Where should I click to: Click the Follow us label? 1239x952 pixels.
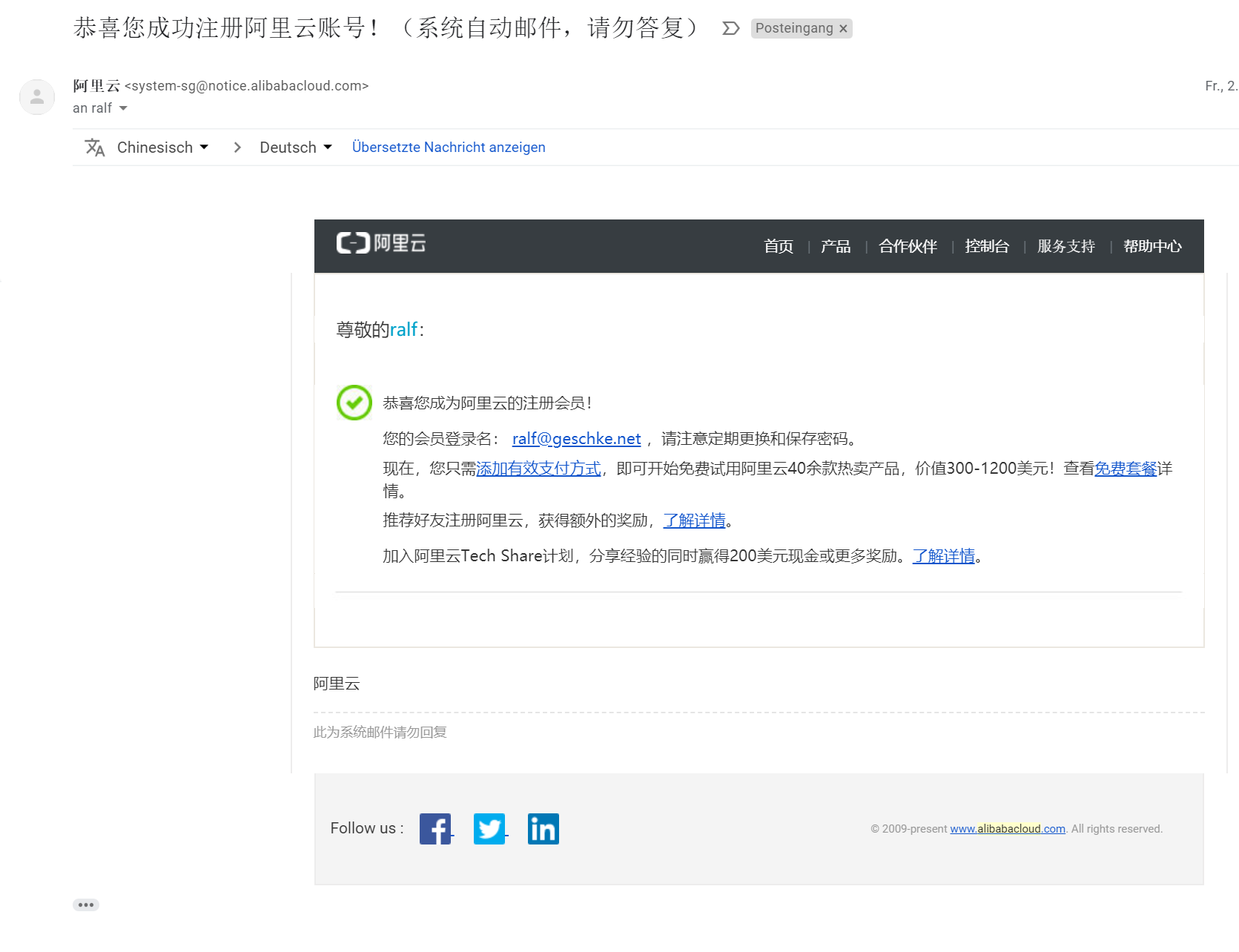(367, 828)
